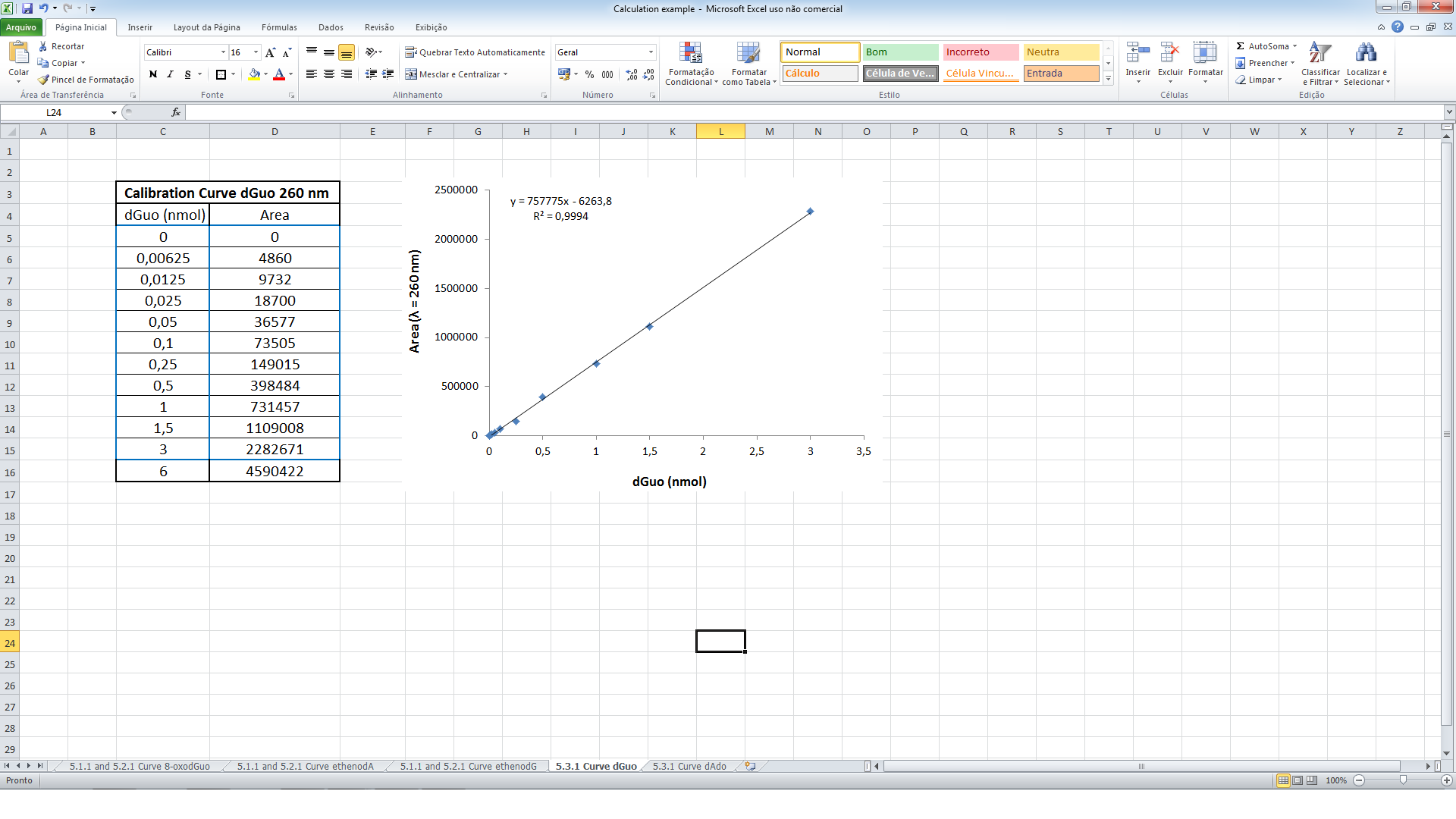Open the font size dropdown

click(x=256, y=52)
